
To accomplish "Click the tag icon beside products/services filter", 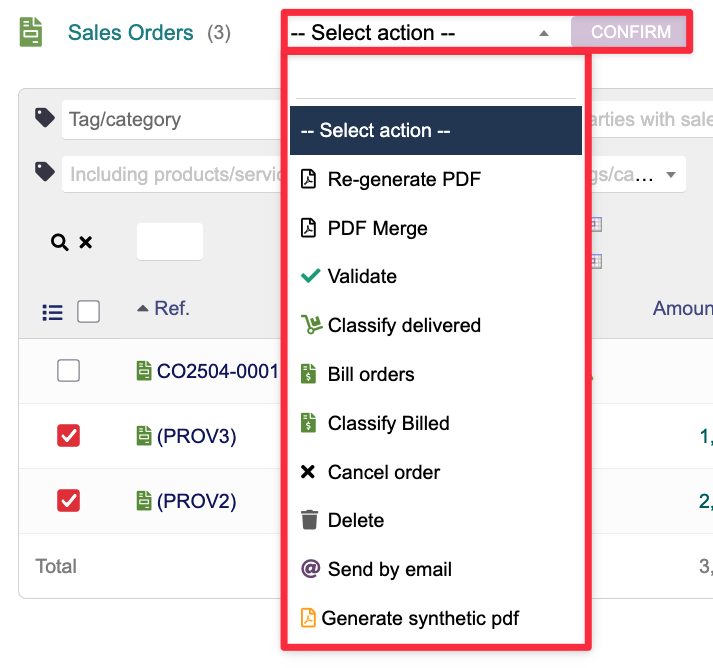I will 44,173.
